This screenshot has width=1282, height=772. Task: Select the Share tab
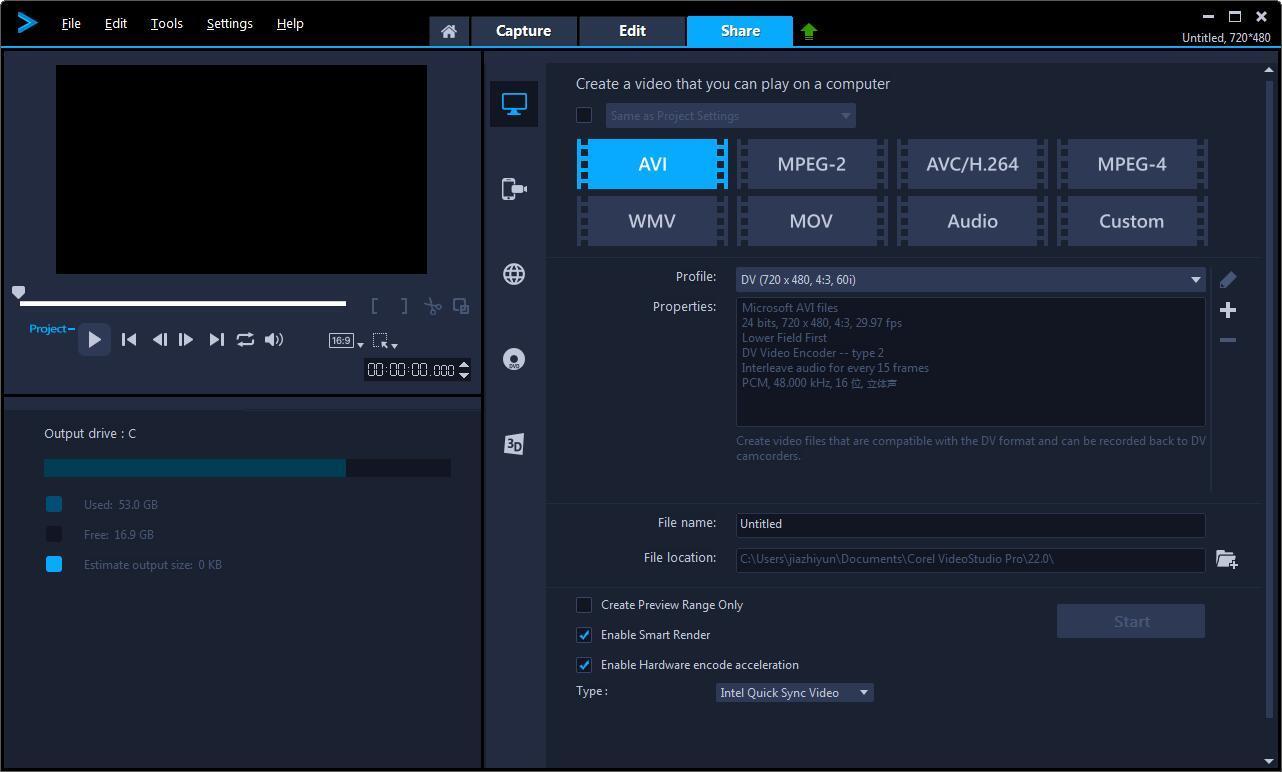coord(740,31)
